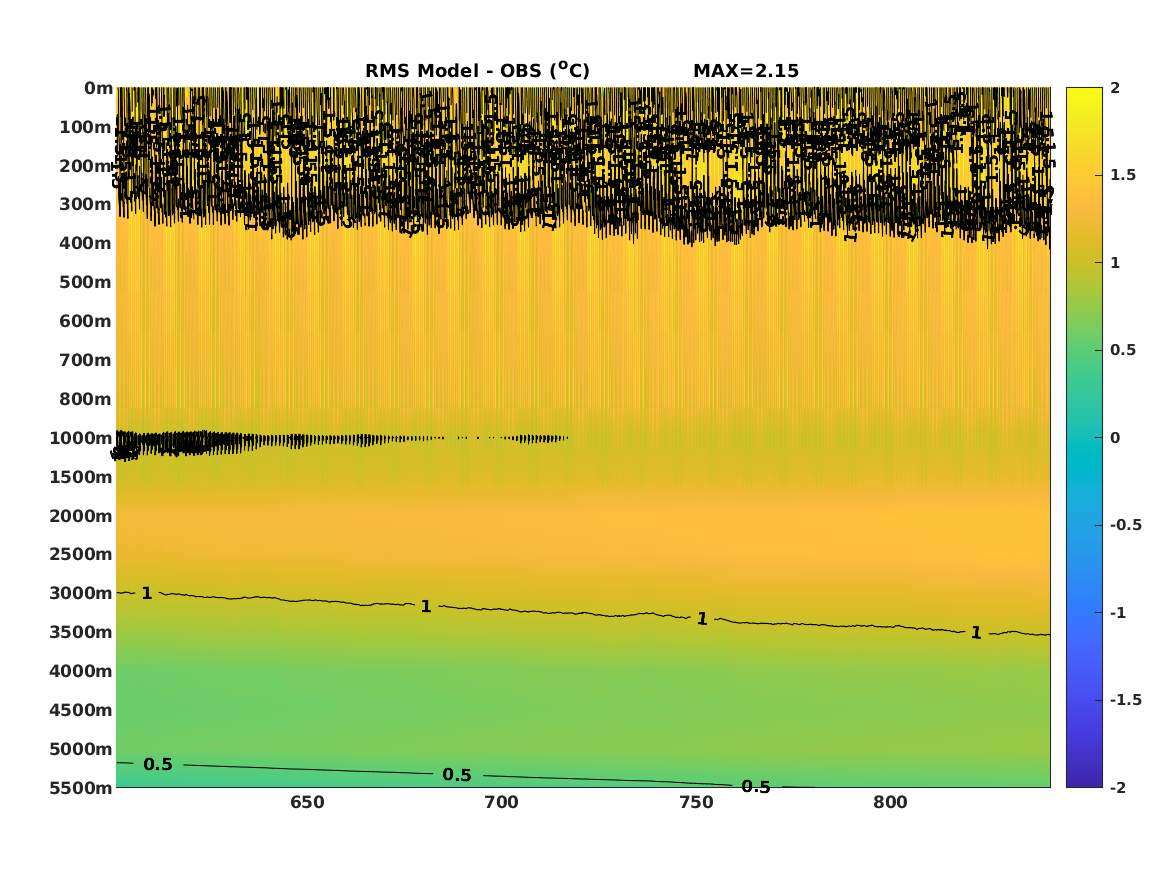Click the '500m' depth axis label
Image resolution: width=1167 pixels, height=875 pixels.
pyautogui.click(x=86, y=283)
